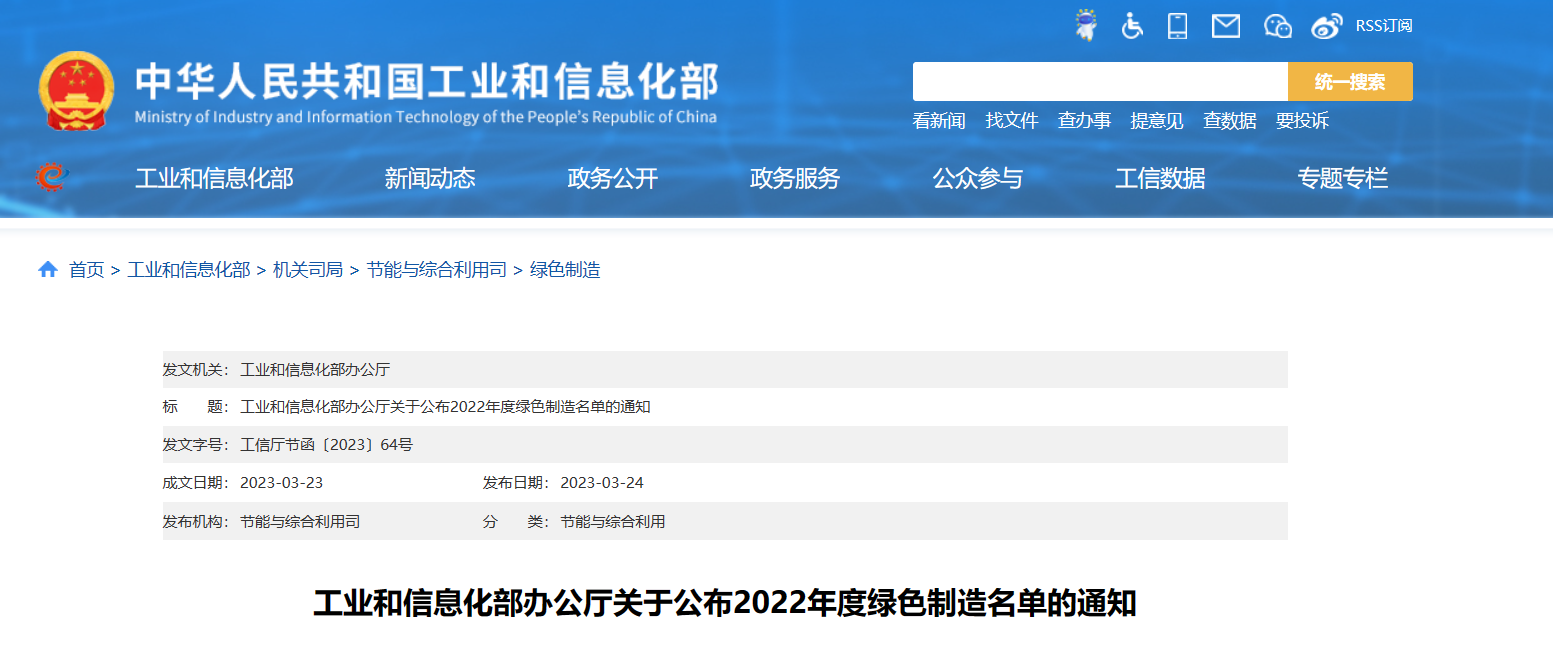
Task: Open the Weibo icon link
Action: point(1326,26)
